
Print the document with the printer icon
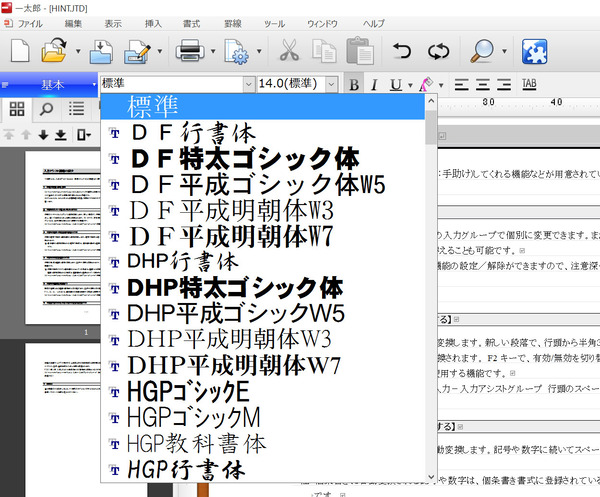pyautogui.click(x=190, y=51)
